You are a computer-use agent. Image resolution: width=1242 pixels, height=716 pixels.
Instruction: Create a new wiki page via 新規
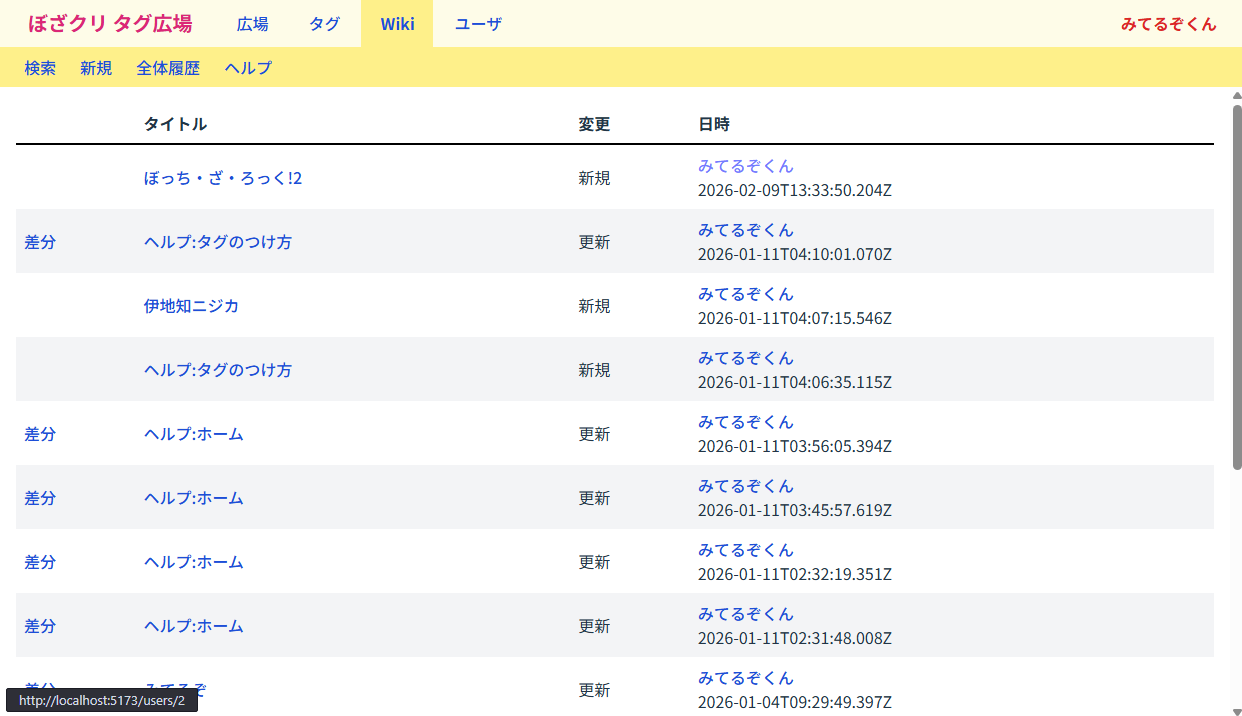point(96,68)
